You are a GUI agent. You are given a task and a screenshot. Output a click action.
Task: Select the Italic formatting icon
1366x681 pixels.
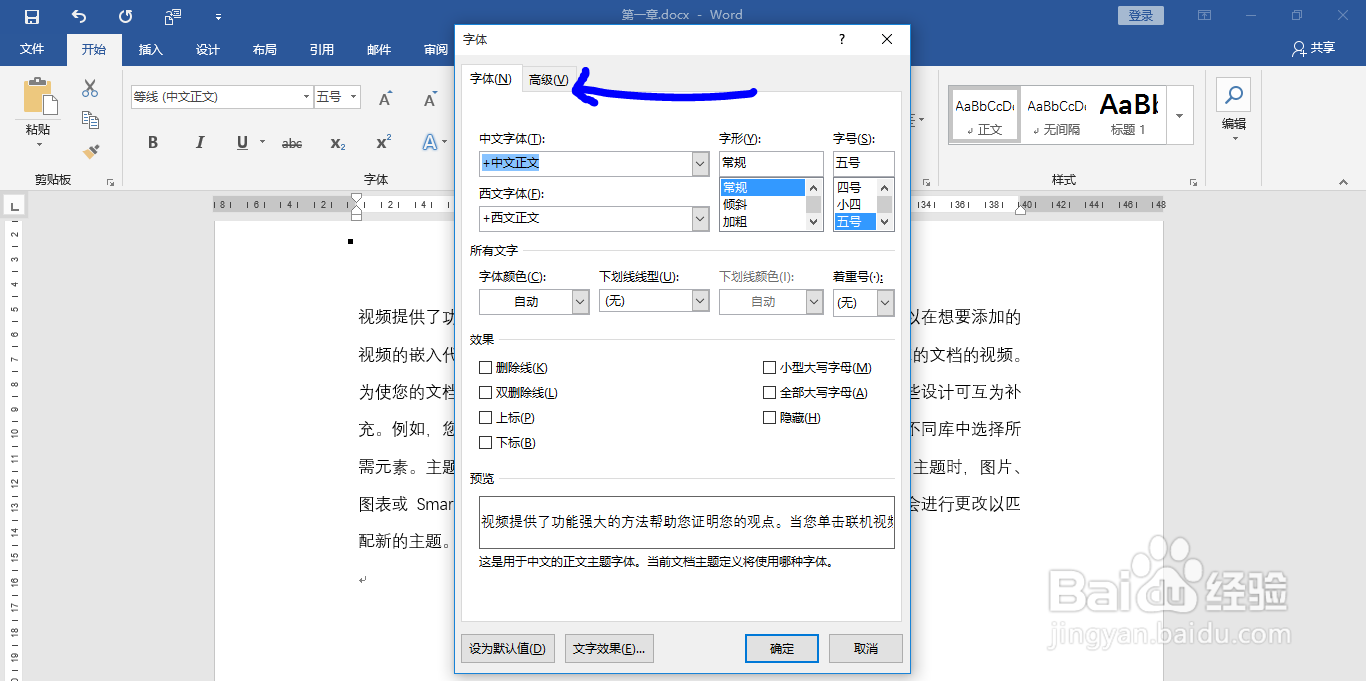(199, 143)
